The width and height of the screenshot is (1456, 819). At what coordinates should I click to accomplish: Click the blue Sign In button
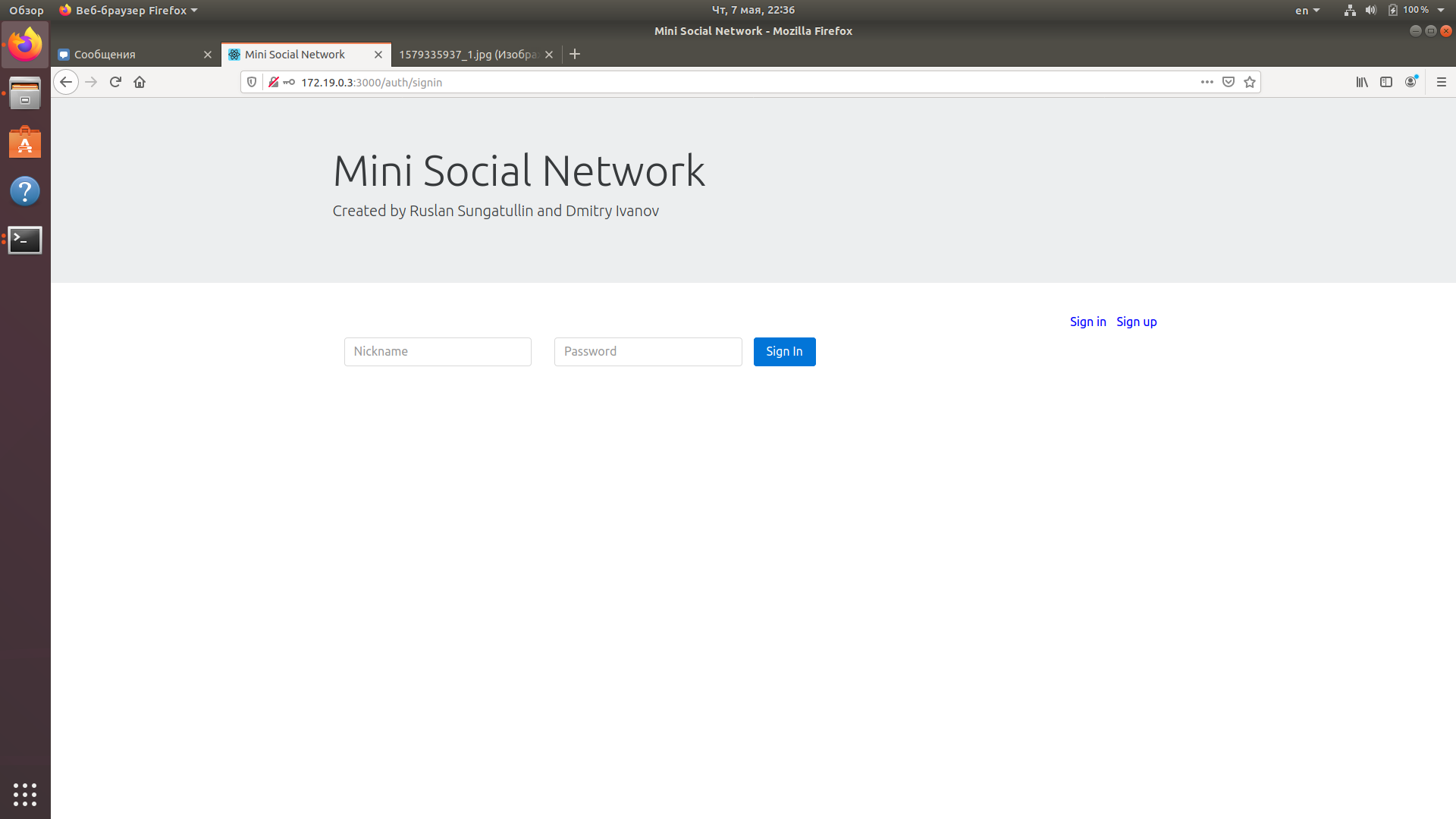tap(784, 352)
